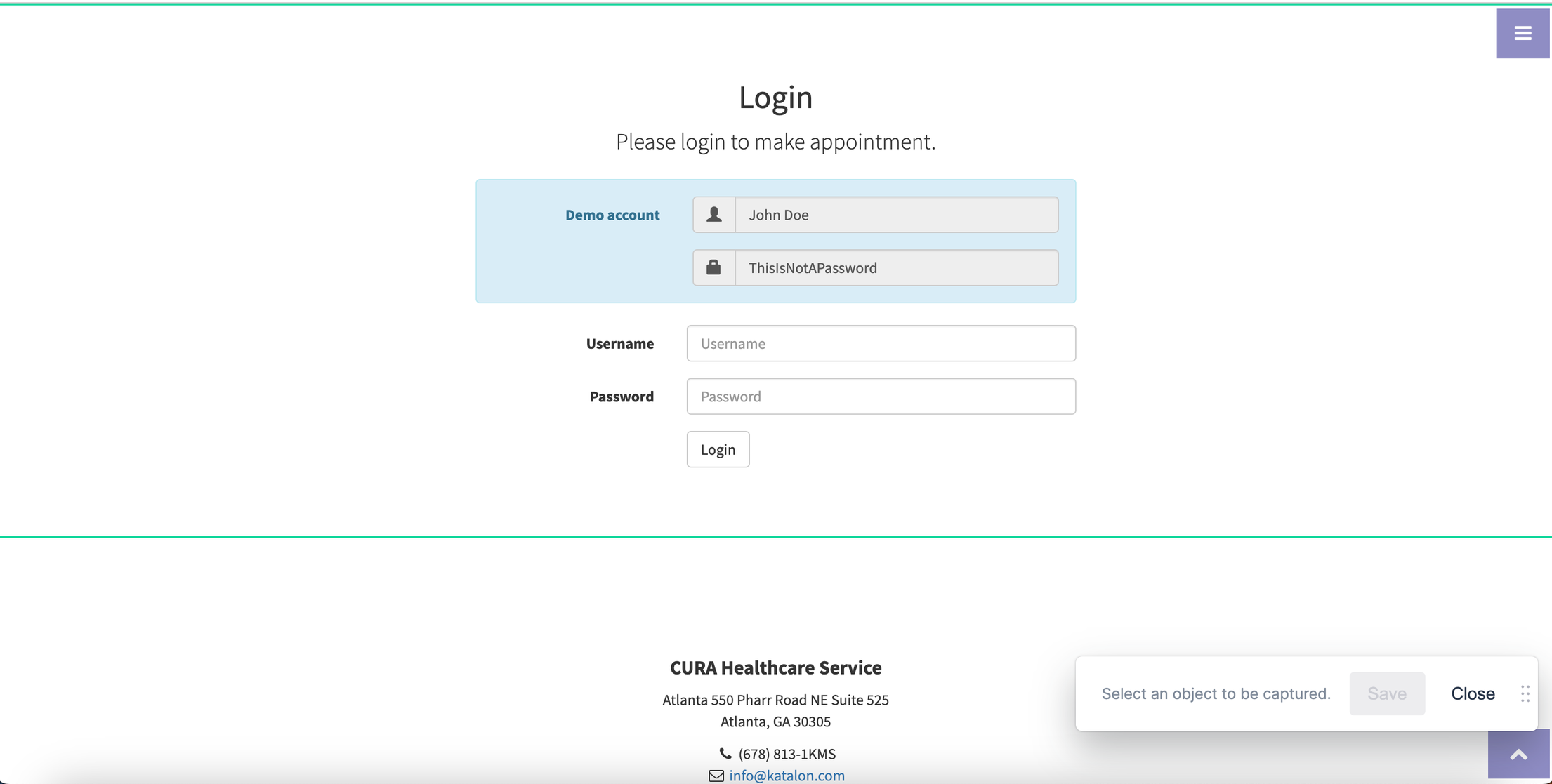Click the phone icon in footer
1552x784 pixels.
[x=725, y=753]
